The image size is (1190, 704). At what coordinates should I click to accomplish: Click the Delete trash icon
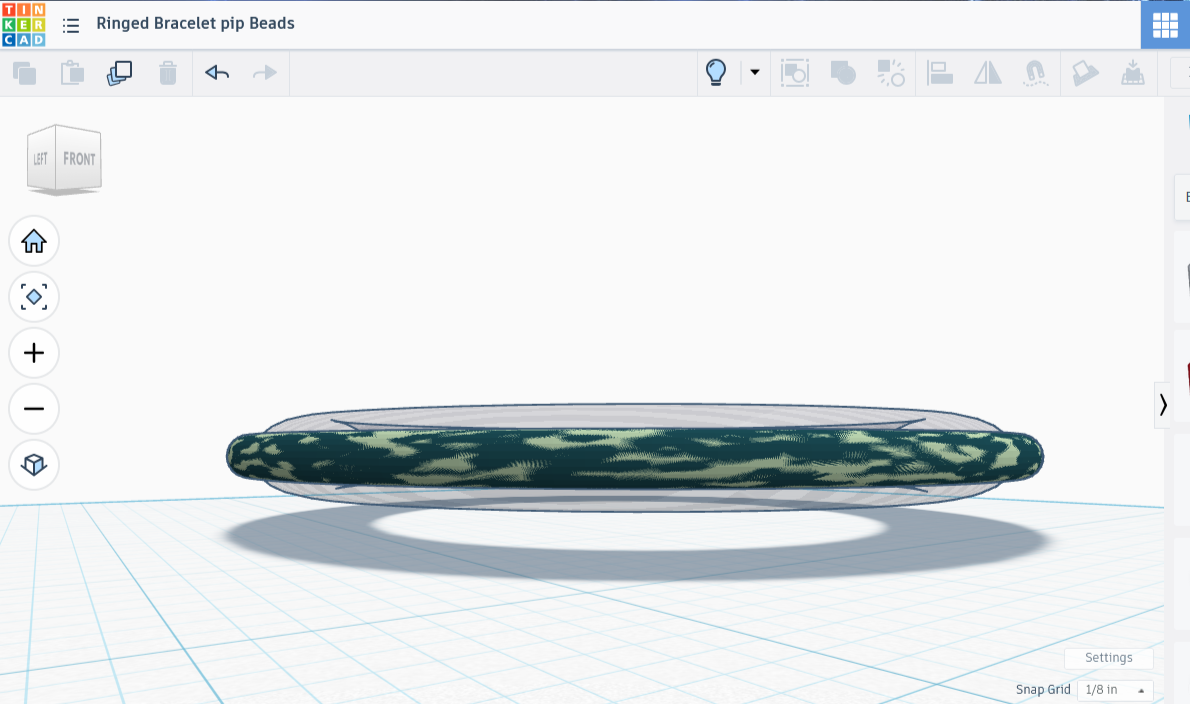pyautogui.click(x=168, y=73)
